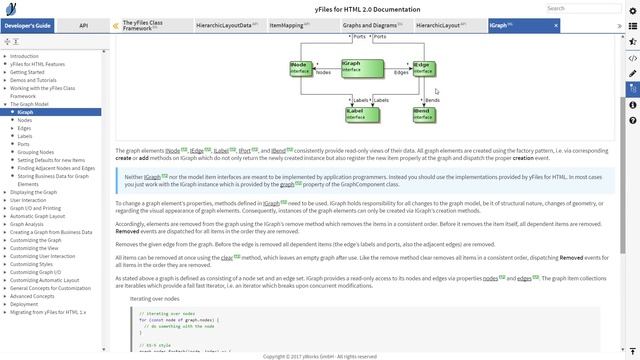640x360 pixels.
Task: Click the Search input field
Action: (583, 9)
